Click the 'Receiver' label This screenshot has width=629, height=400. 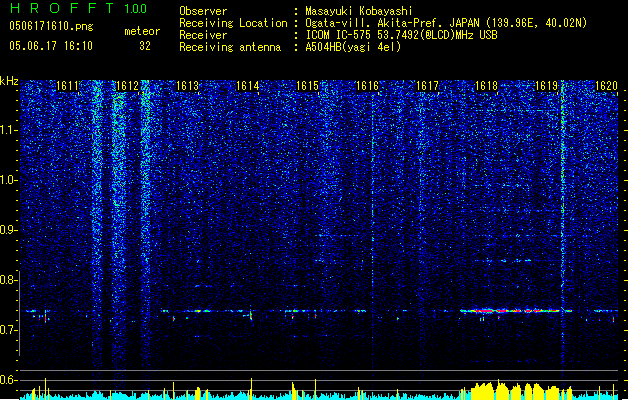pos(203,35)
